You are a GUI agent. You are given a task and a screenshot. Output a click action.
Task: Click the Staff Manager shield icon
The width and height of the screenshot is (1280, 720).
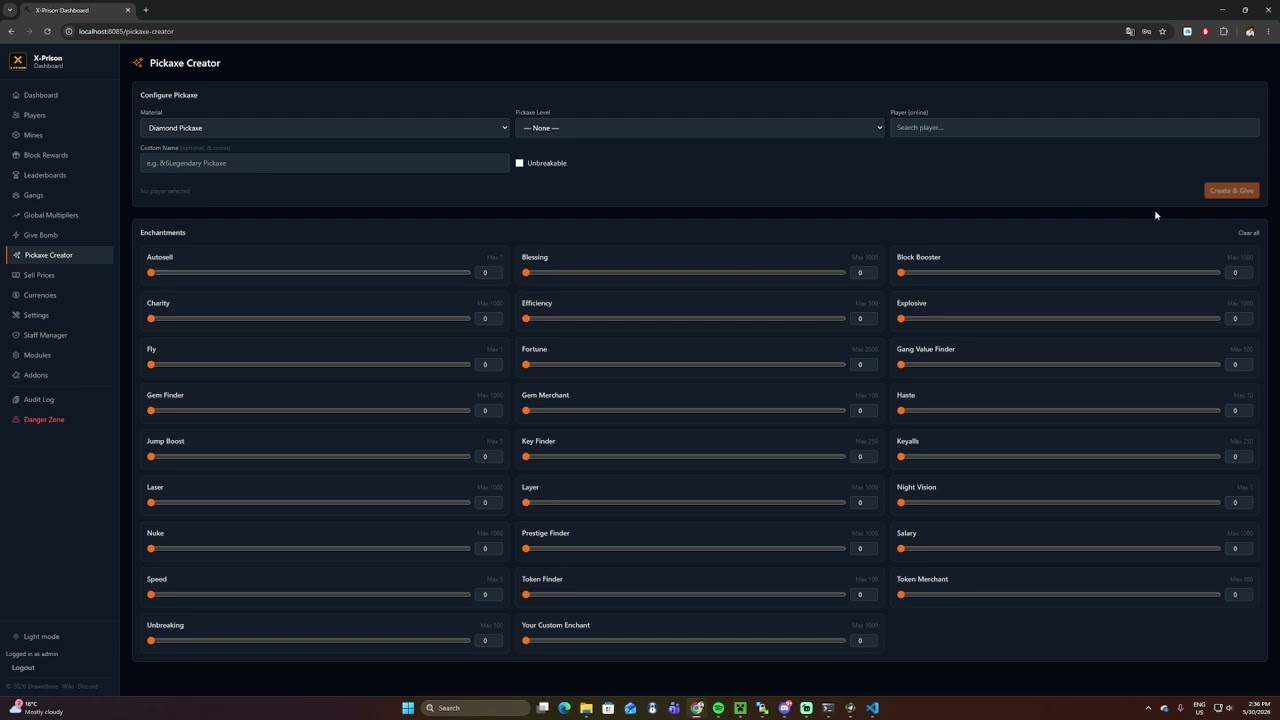coord(16,335)
